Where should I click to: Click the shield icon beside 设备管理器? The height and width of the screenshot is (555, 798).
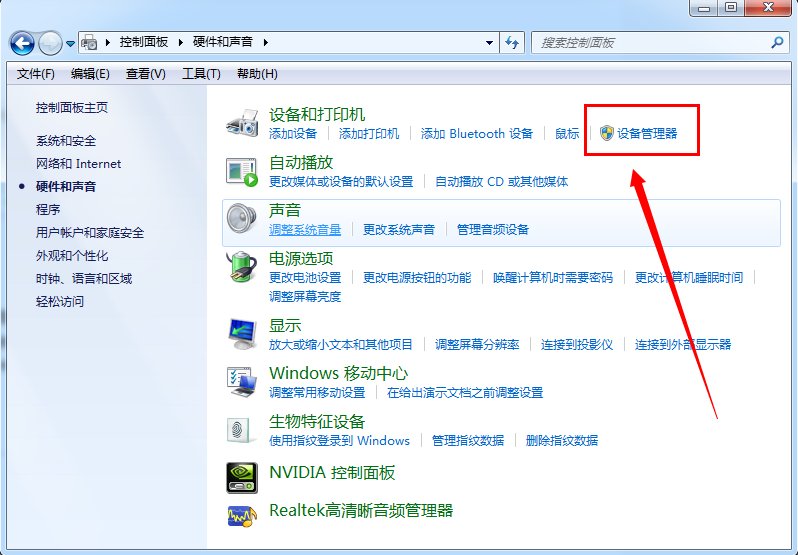click(607, 133)
